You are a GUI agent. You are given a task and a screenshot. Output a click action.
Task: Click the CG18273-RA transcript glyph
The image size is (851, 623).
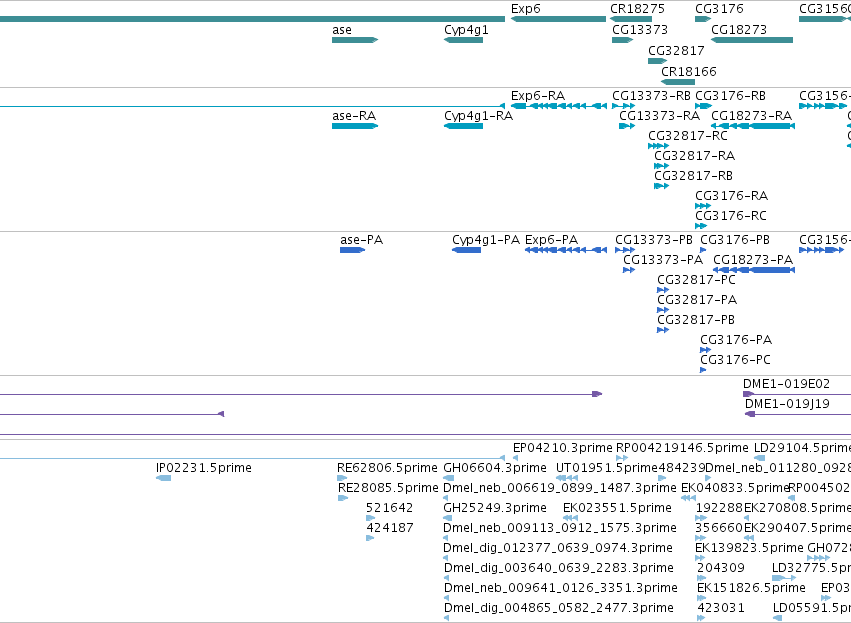click(753, 126)
